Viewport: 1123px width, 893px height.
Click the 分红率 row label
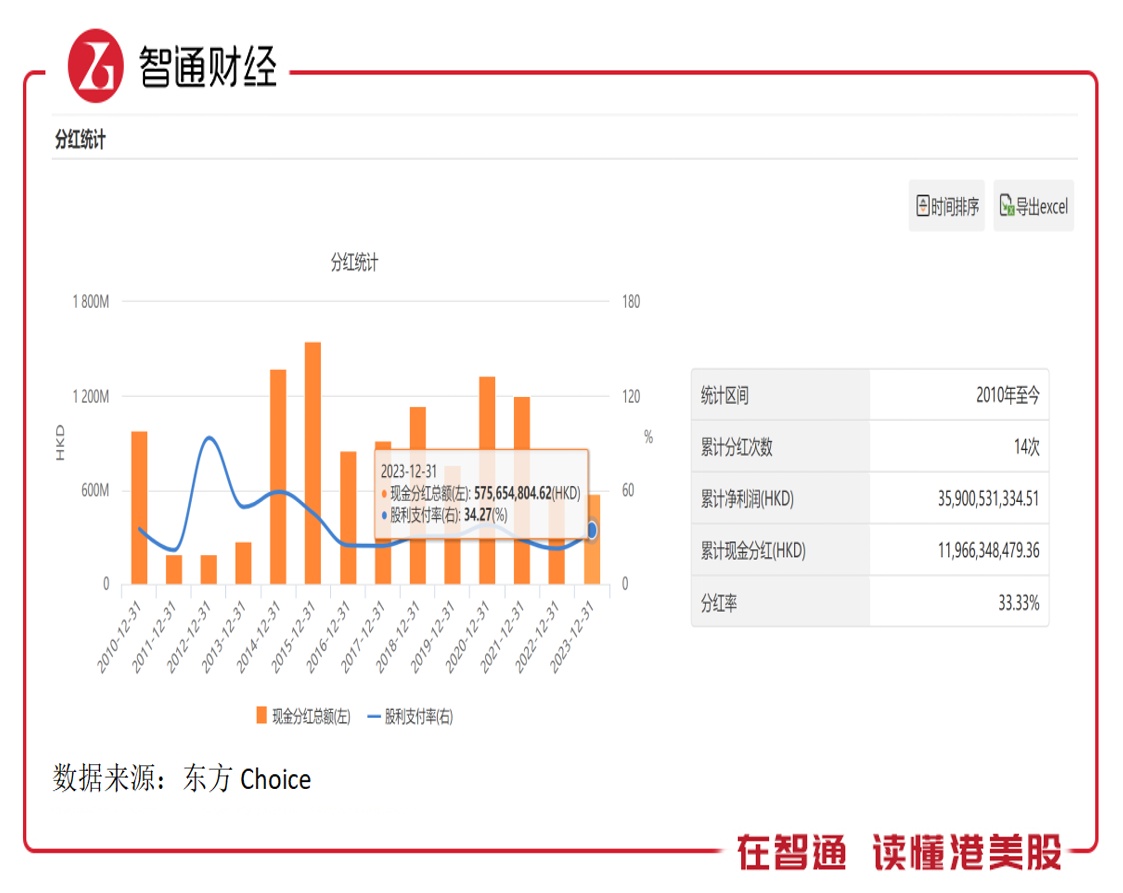[x=718, y=603]
